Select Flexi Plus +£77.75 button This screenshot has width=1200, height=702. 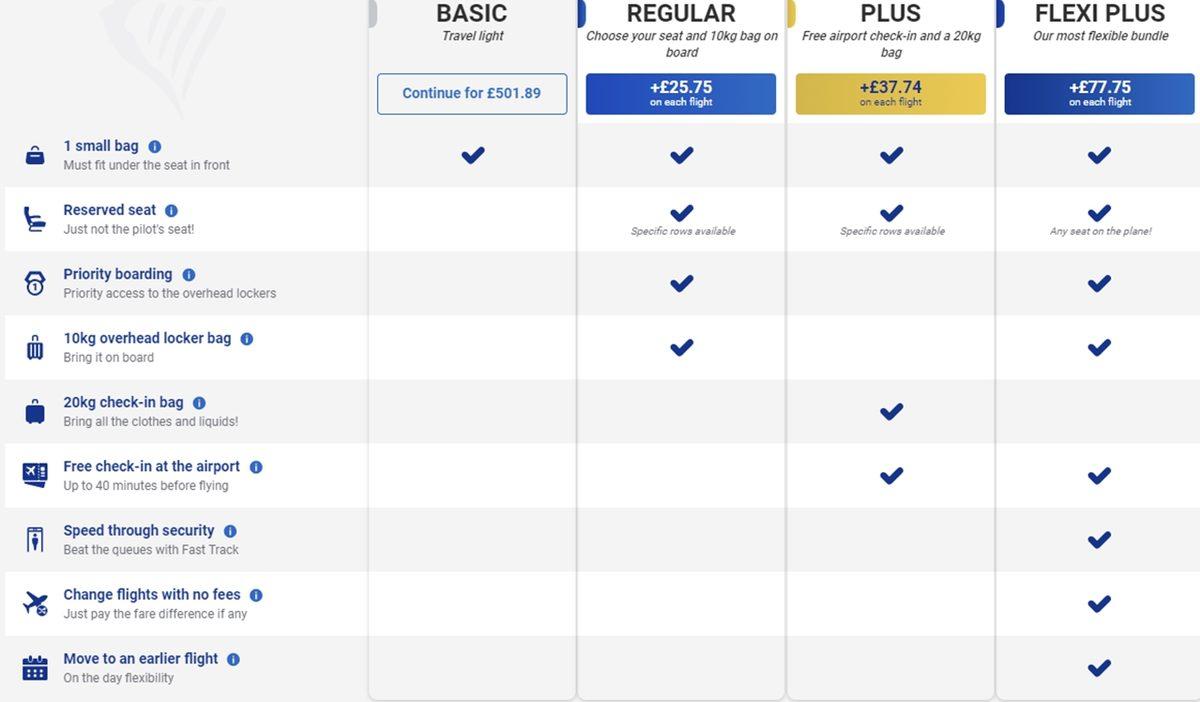tap(1099, 93)
